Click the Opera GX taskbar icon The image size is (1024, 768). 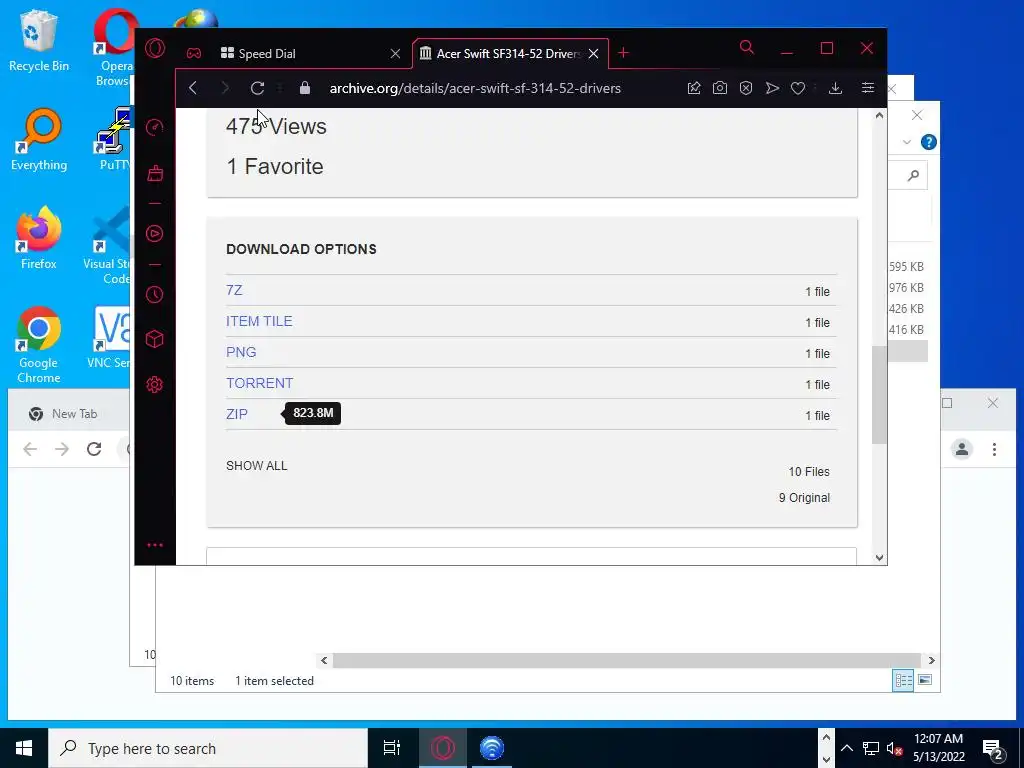[442, 748]
